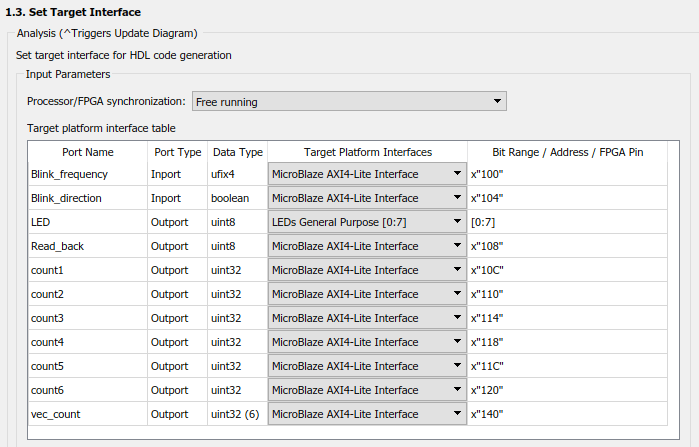Click the Target Platform Interfaces column header
This screenshot has height=447, width=699.
(x=367, y=152)
